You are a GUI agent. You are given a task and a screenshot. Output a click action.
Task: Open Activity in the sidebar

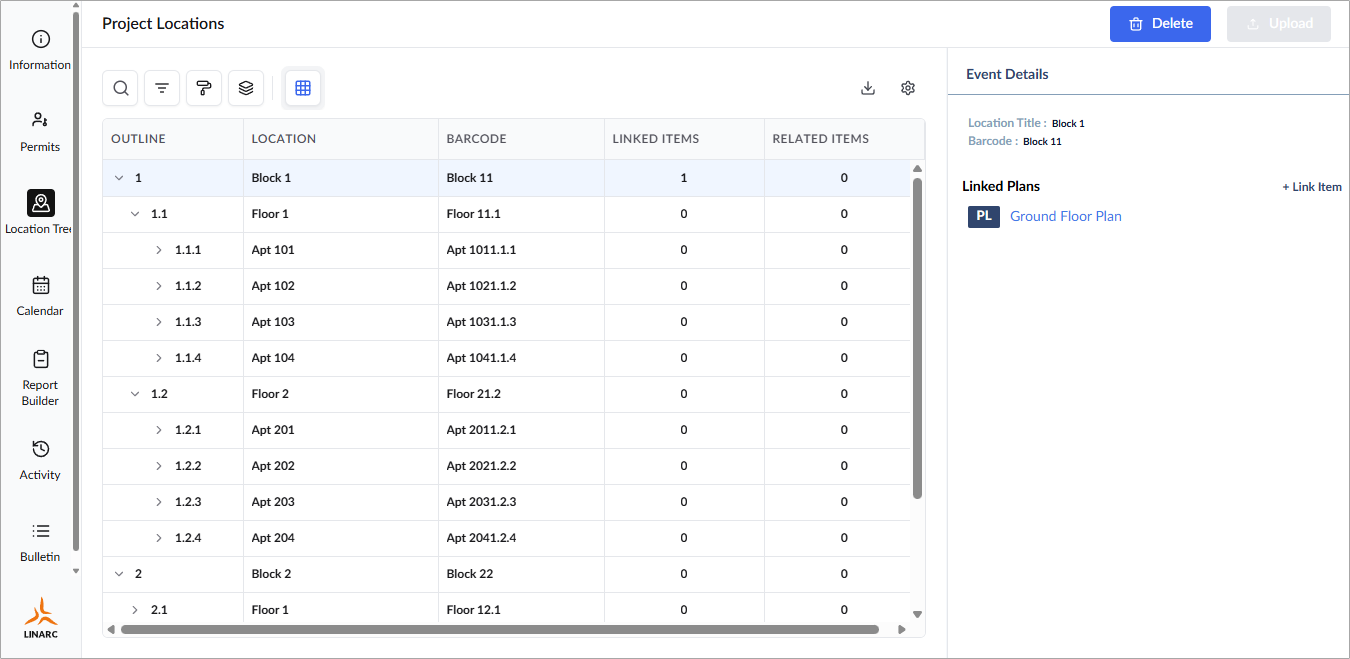40,459
